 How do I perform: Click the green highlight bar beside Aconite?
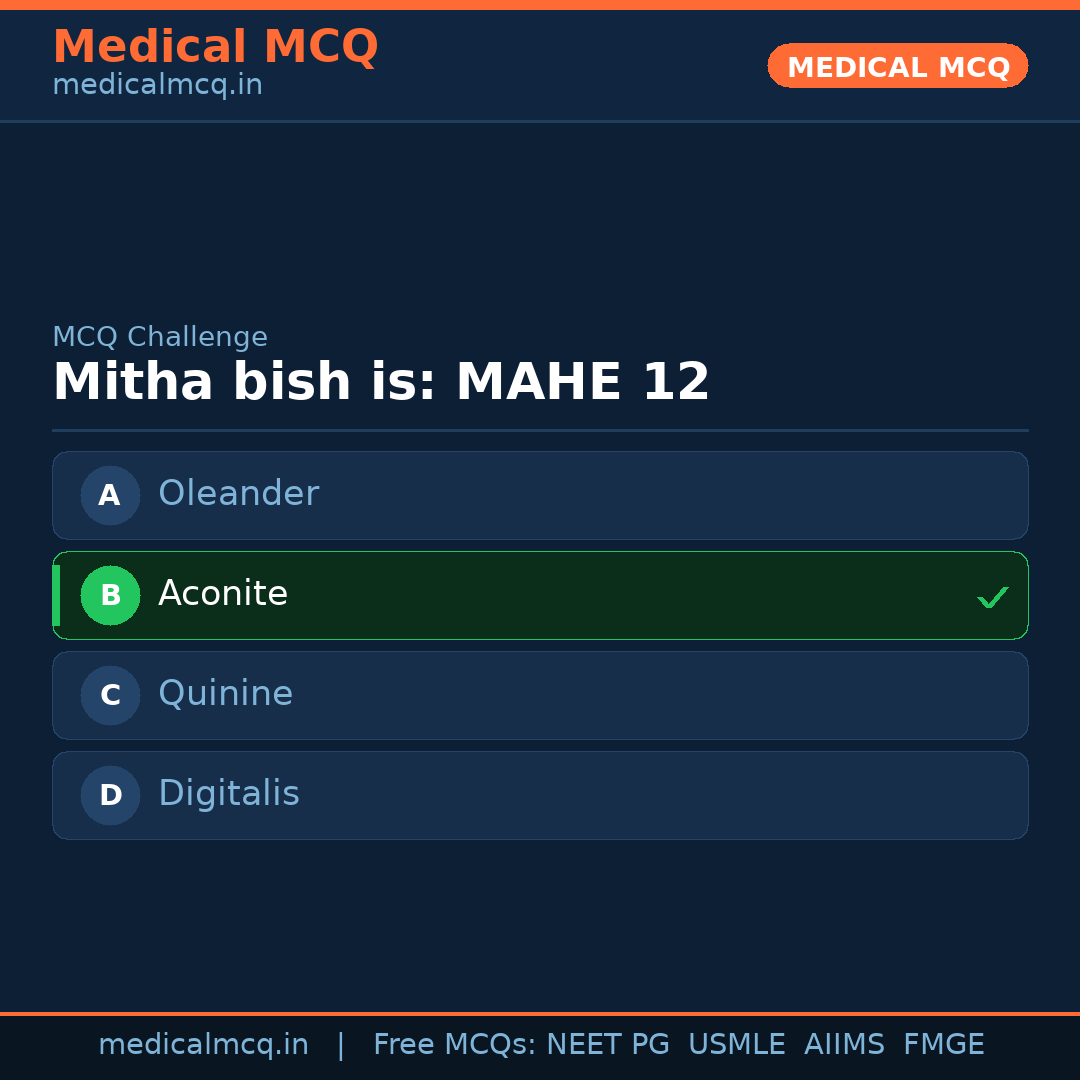coord(56,595)
